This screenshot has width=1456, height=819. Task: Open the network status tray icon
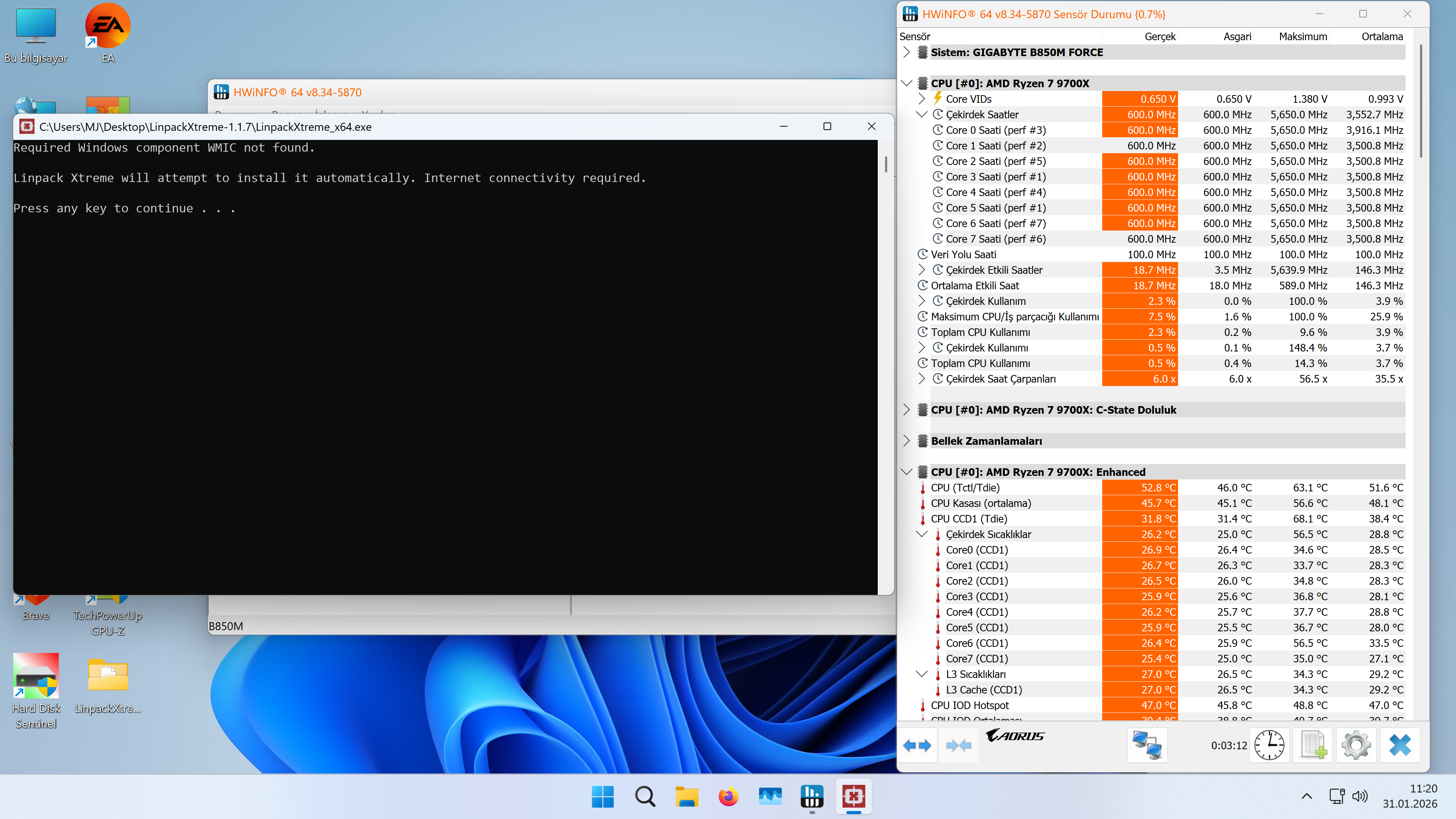(x=1337, y=796)
